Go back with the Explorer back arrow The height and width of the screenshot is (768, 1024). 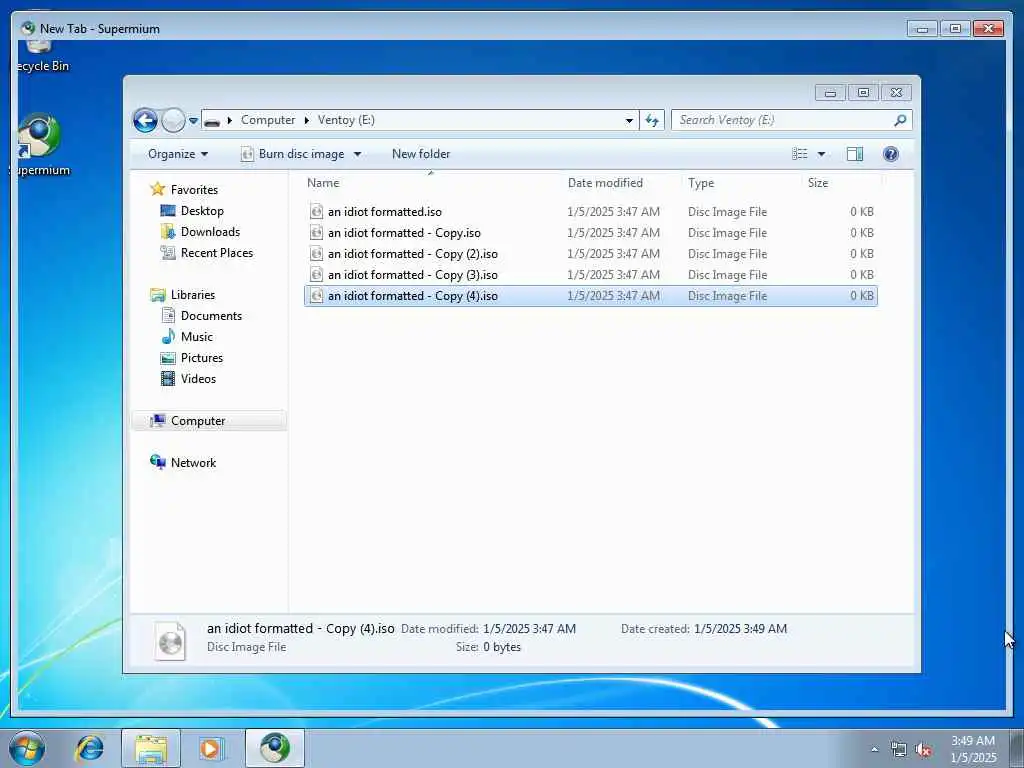(145, 120)
